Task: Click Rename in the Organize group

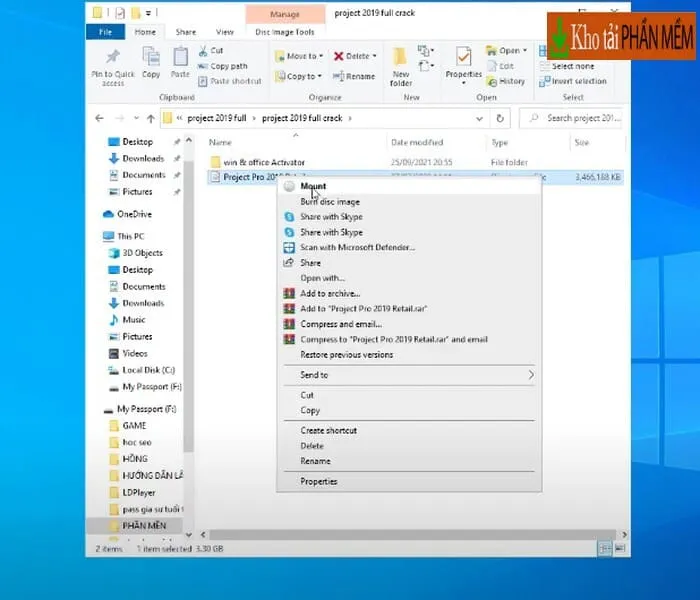Action: [x=354, y=76]
